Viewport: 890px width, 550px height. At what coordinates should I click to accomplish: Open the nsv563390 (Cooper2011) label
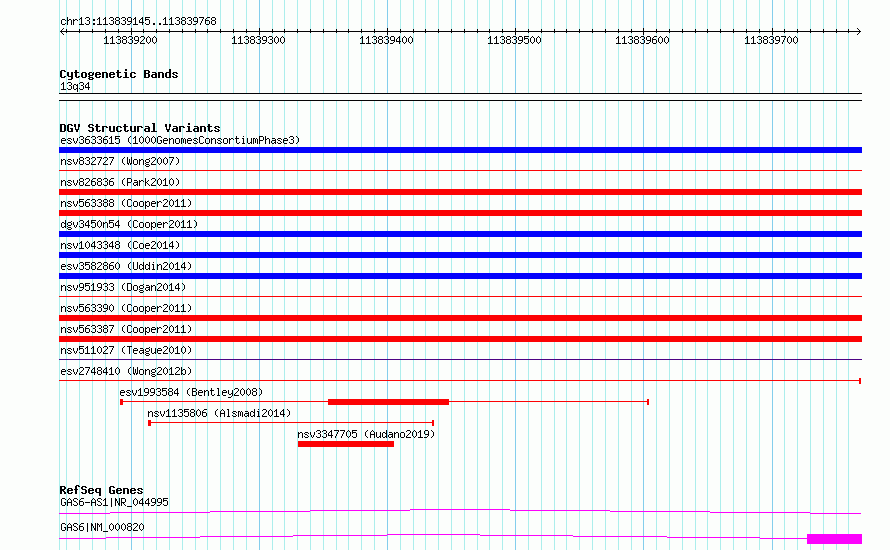126,308
